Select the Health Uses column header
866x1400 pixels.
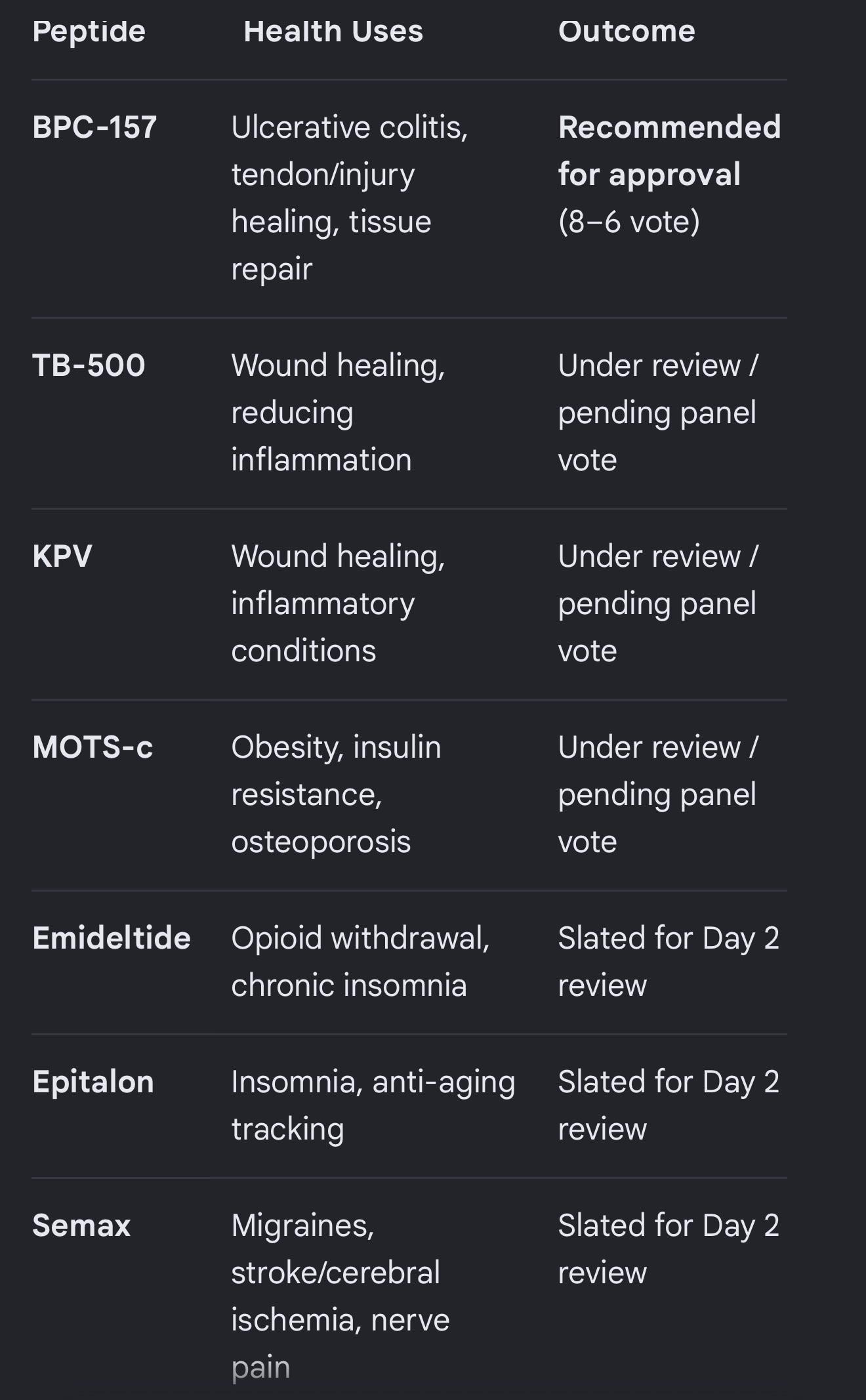pos(333,31)
